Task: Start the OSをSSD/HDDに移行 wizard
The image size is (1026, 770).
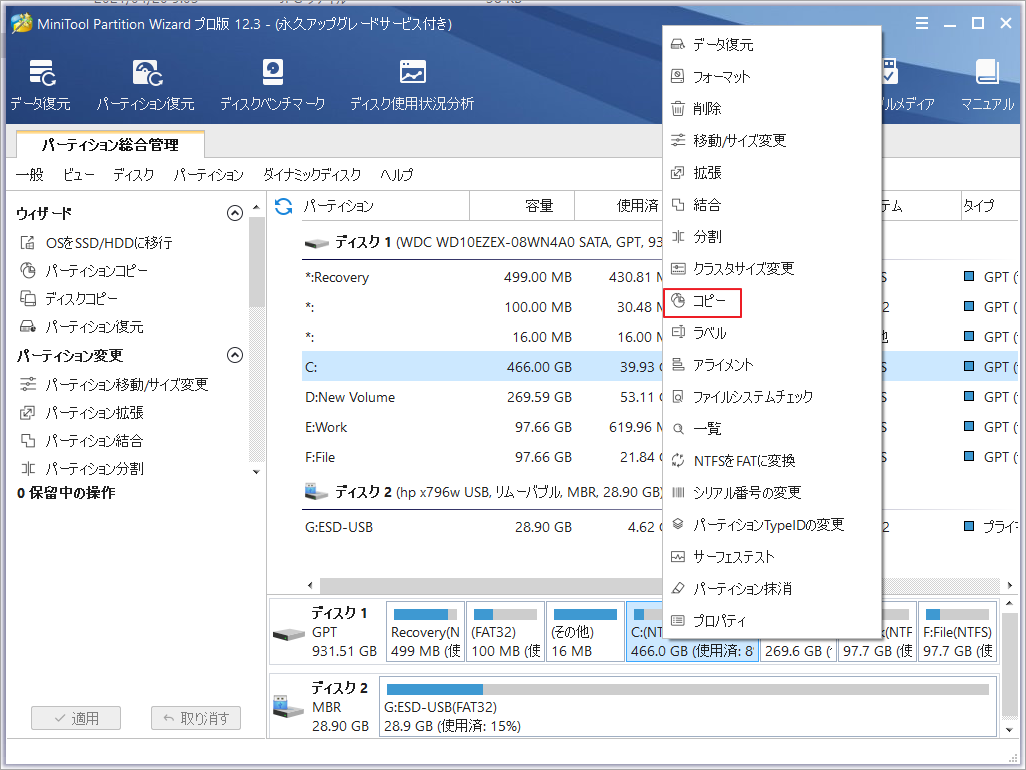Action: [x=96, y=243]
